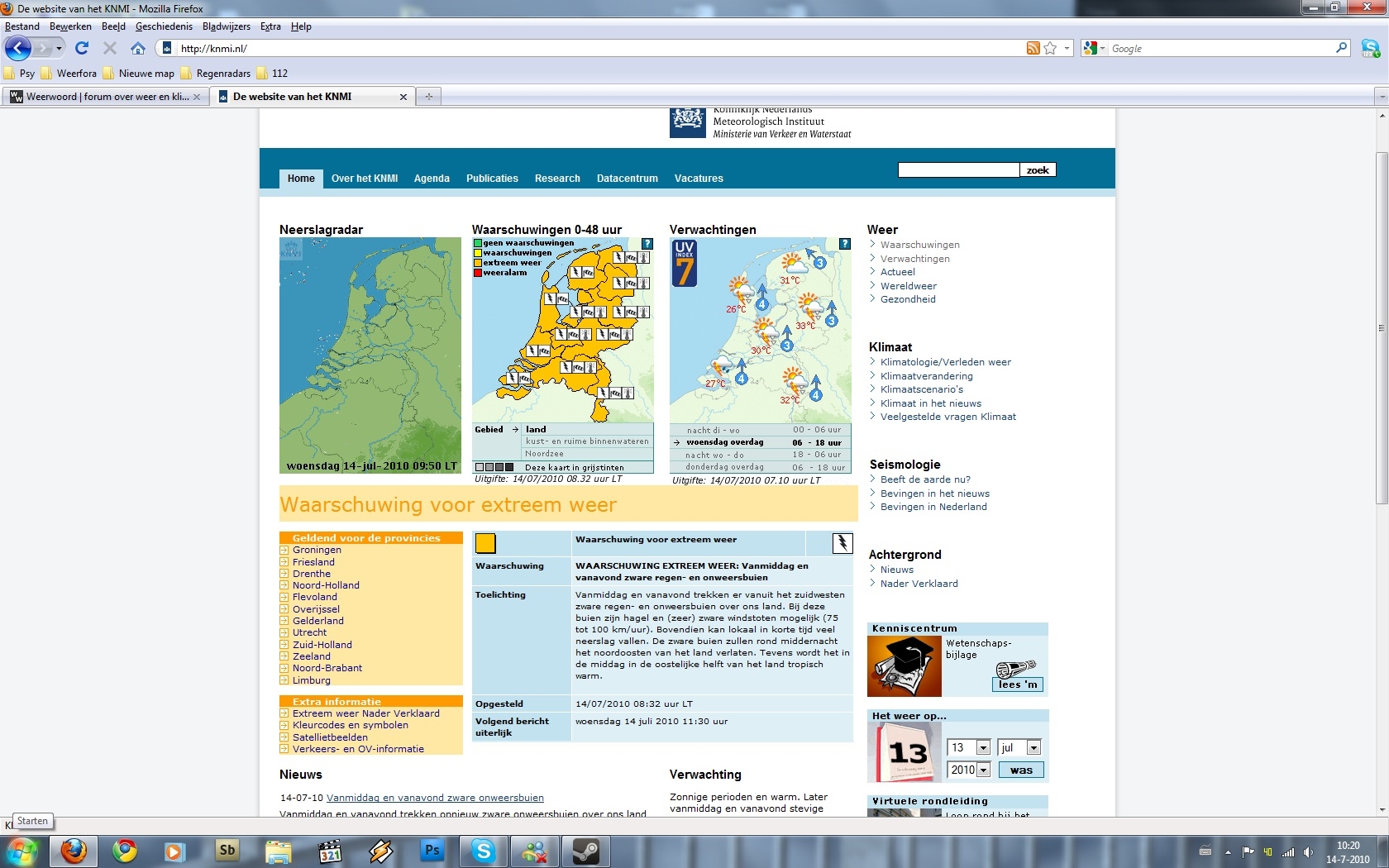
Task: Open the Regenradars bookmarks folder
Action: (216, 74)
